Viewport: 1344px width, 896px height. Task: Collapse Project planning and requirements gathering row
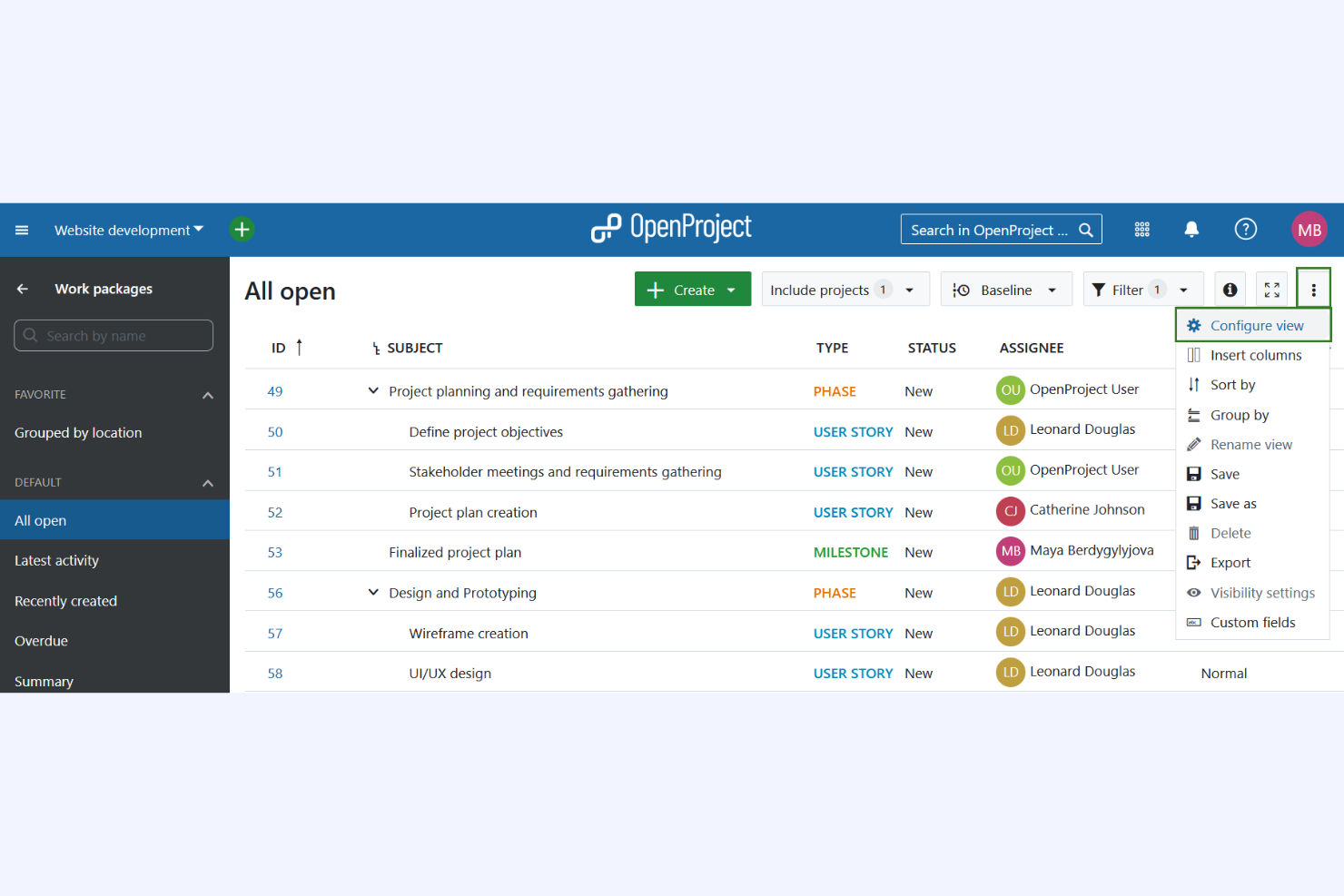pos(373,390)
